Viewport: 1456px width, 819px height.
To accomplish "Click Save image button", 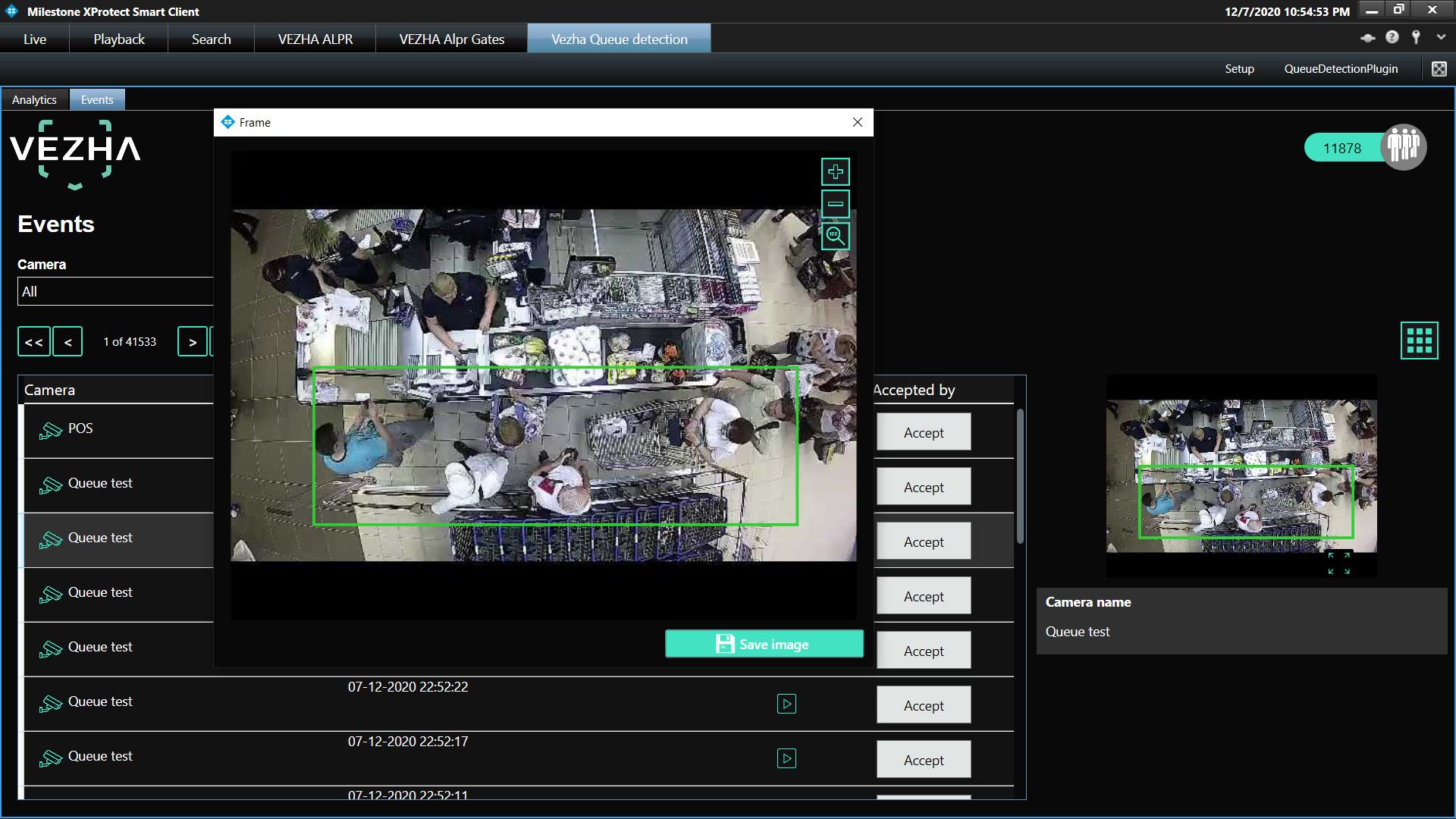I will click(x=764, y=644).
